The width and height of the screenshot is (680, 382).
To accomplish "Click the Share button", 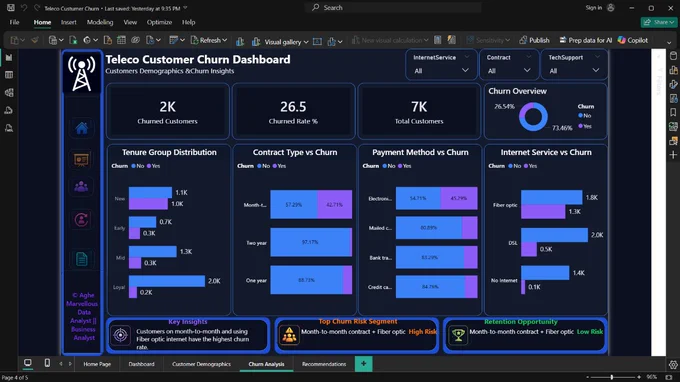I will pyautogui.click(x=659, y=22).
